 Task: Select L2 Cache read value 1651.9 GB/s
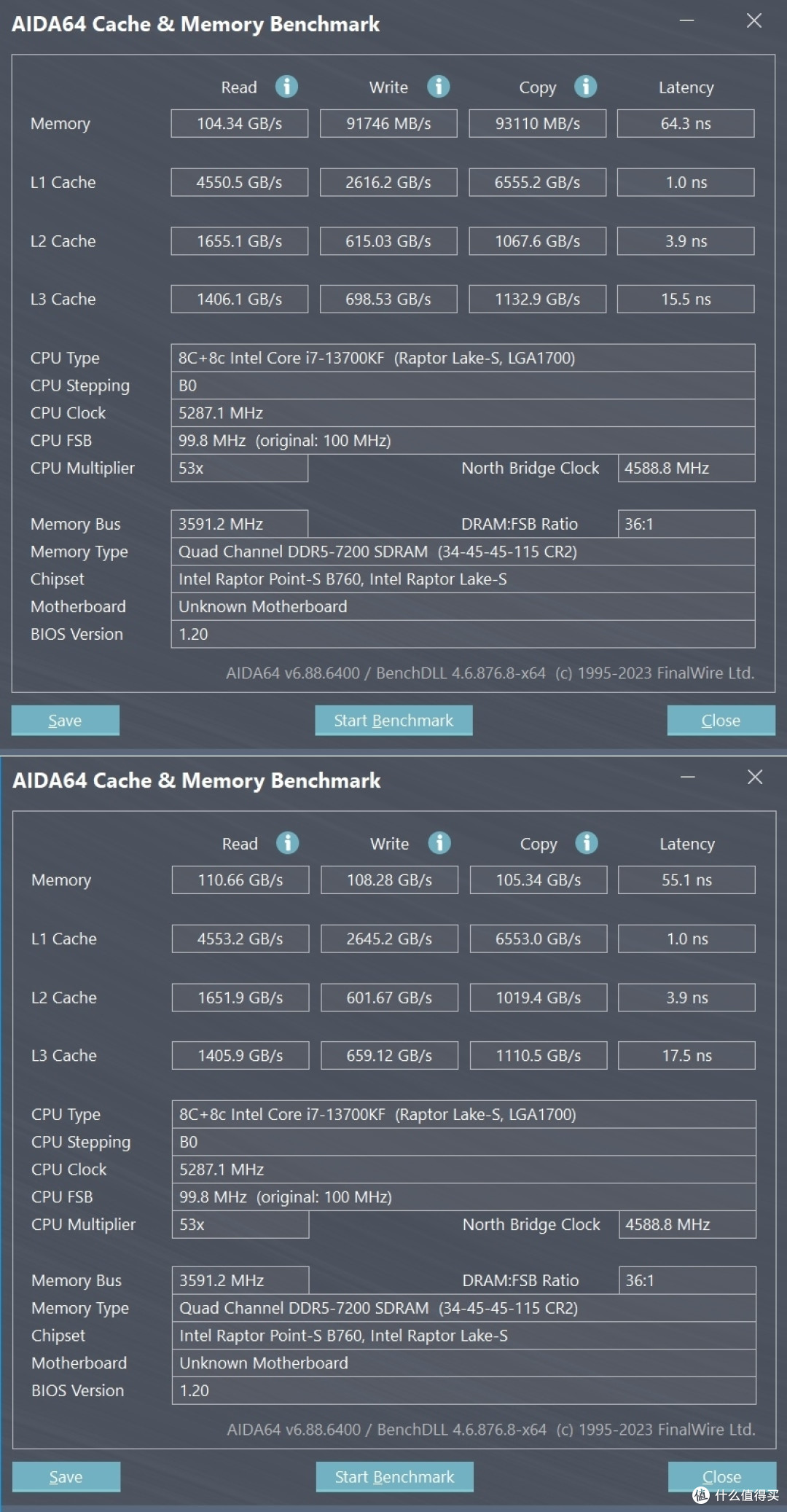240,998
